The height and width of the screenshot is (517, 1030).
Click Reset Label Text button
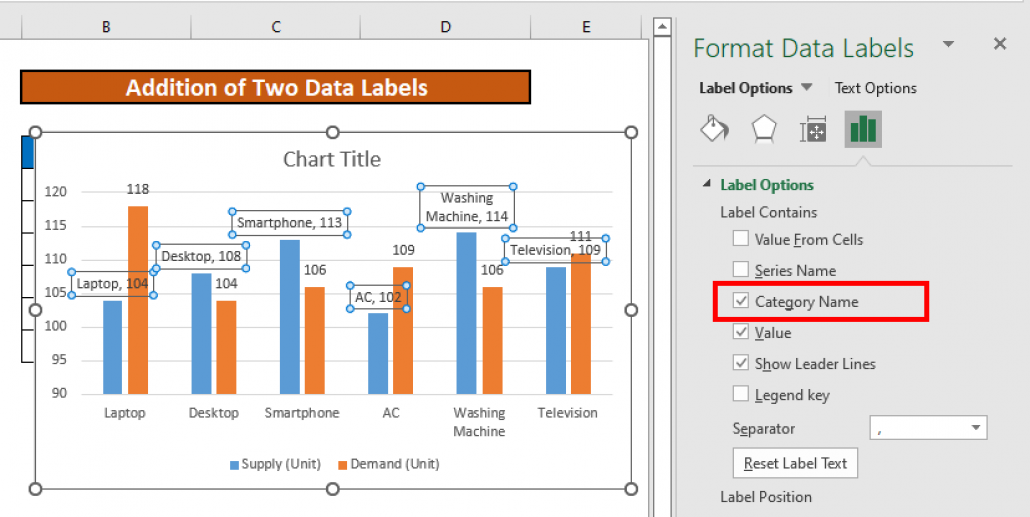coord(795,464)
